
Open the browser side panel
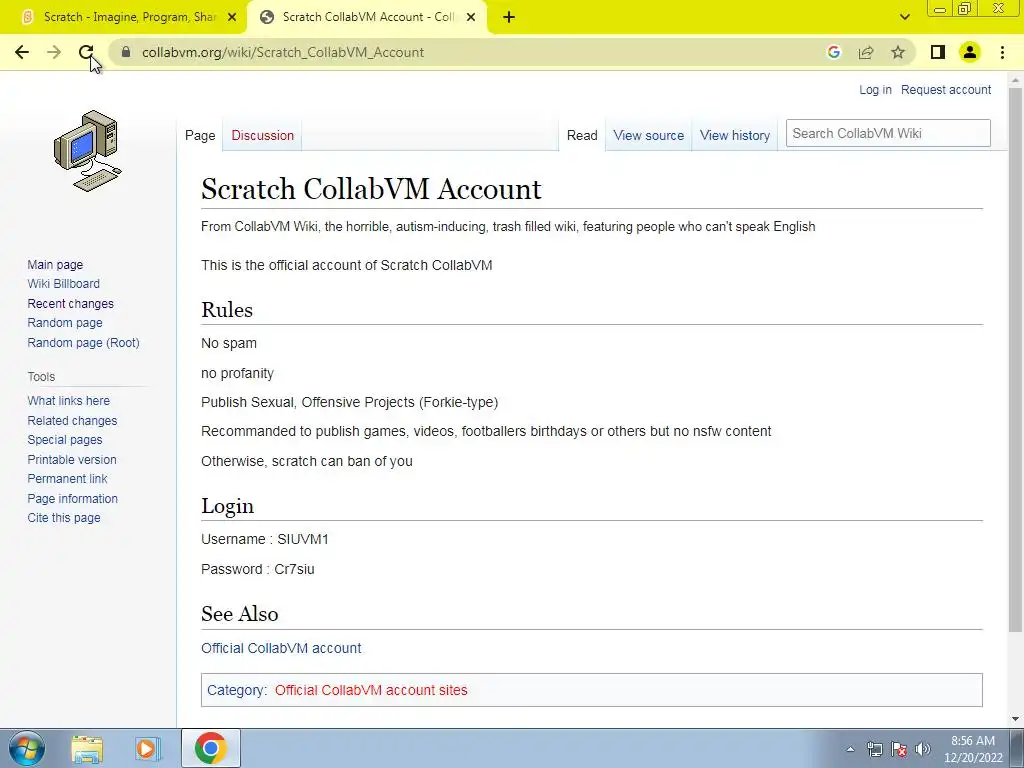(x=938, y=52)
